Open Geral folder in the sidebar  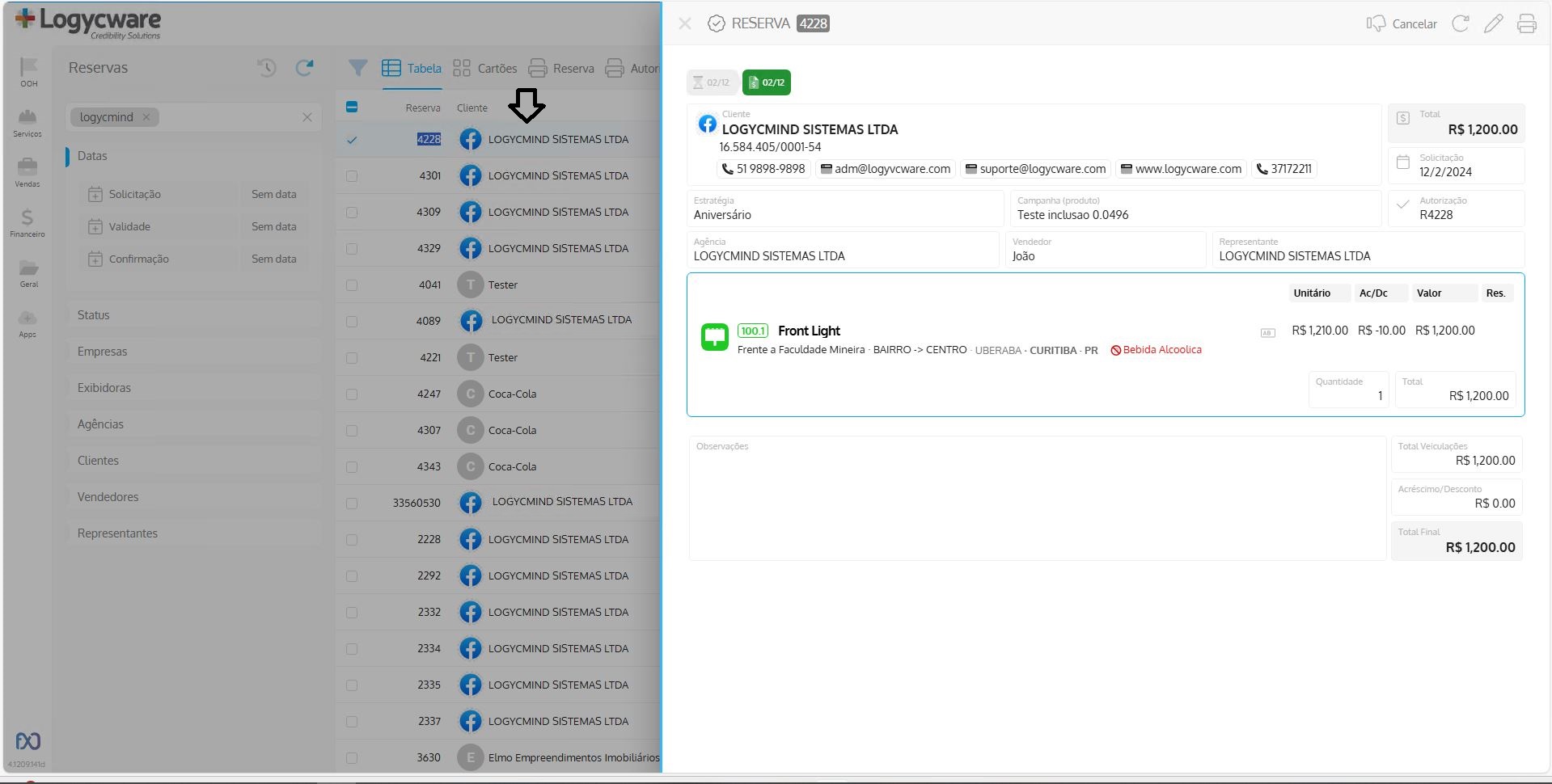pos(28,273)
